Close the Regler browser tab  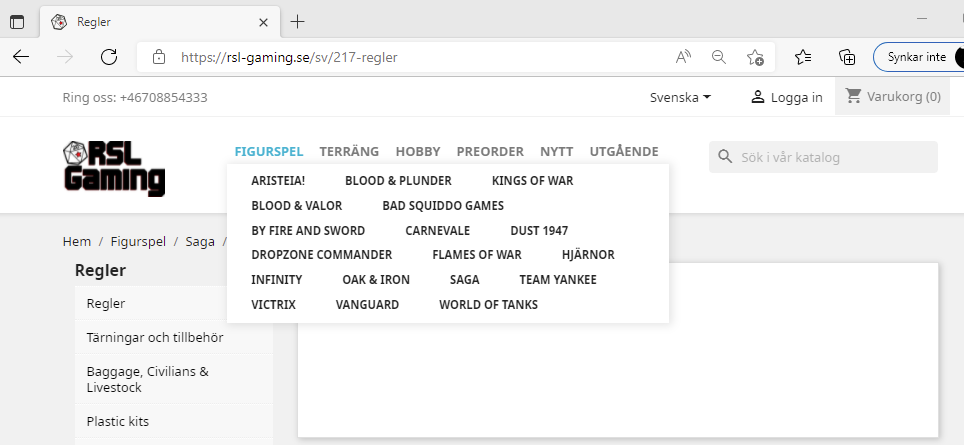(263, 22)
